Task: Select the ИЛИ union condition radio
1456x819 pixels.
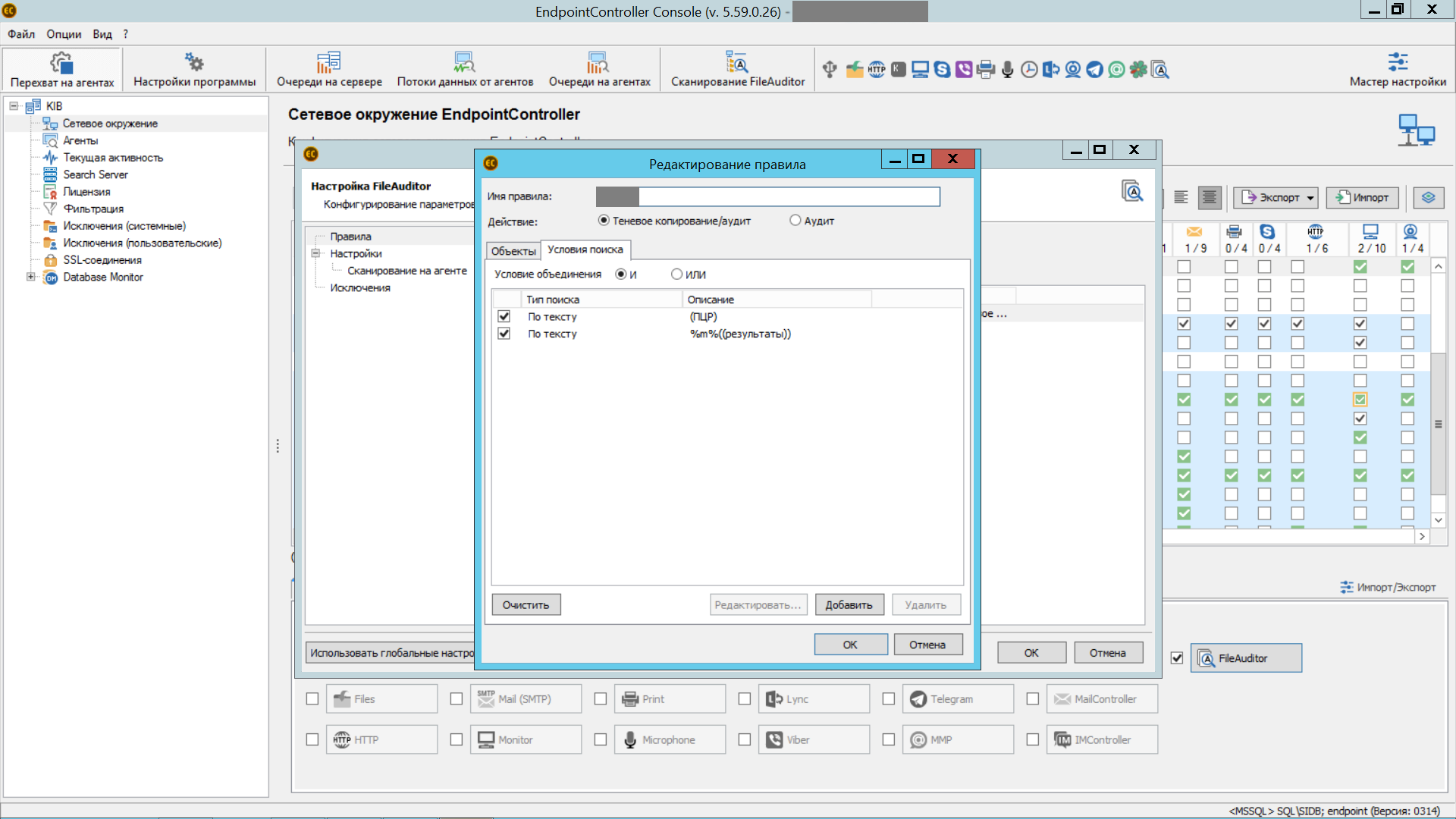Action: pyautogui.click(x=676, y=275)
